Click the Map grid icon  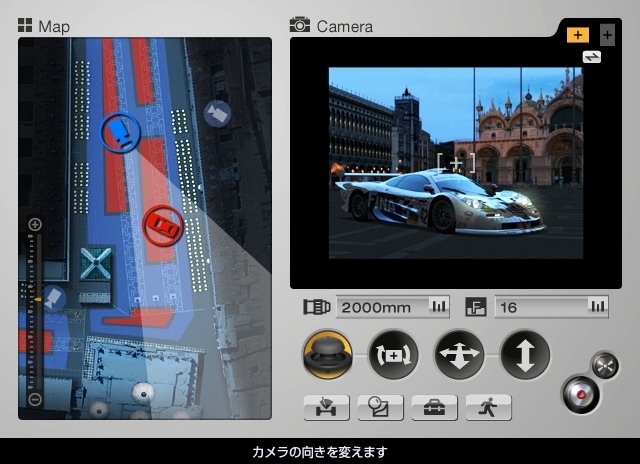coord(25,25)
